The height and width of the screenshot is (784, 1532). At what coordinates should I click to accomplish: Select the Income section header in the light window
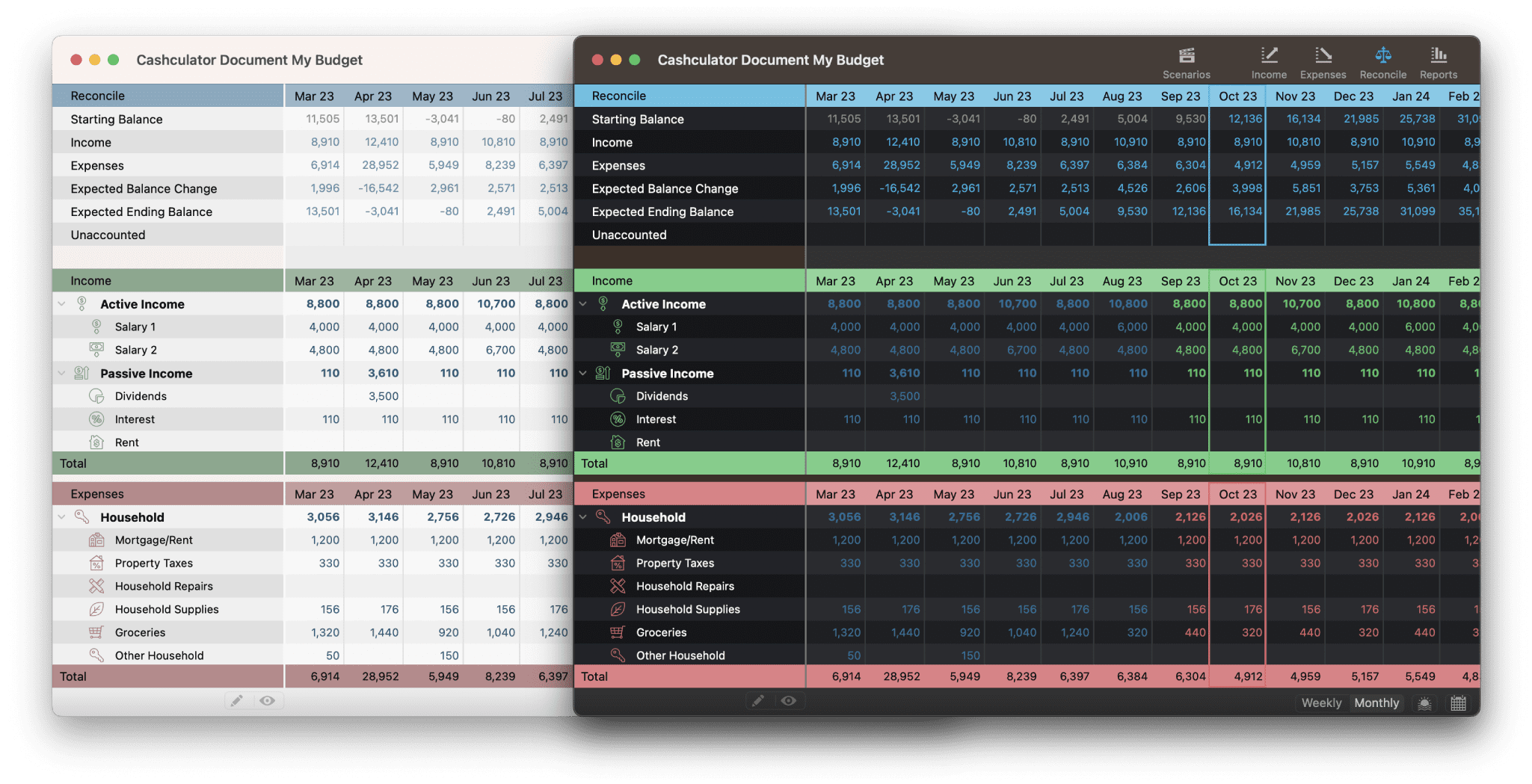(x=168, y=281)
